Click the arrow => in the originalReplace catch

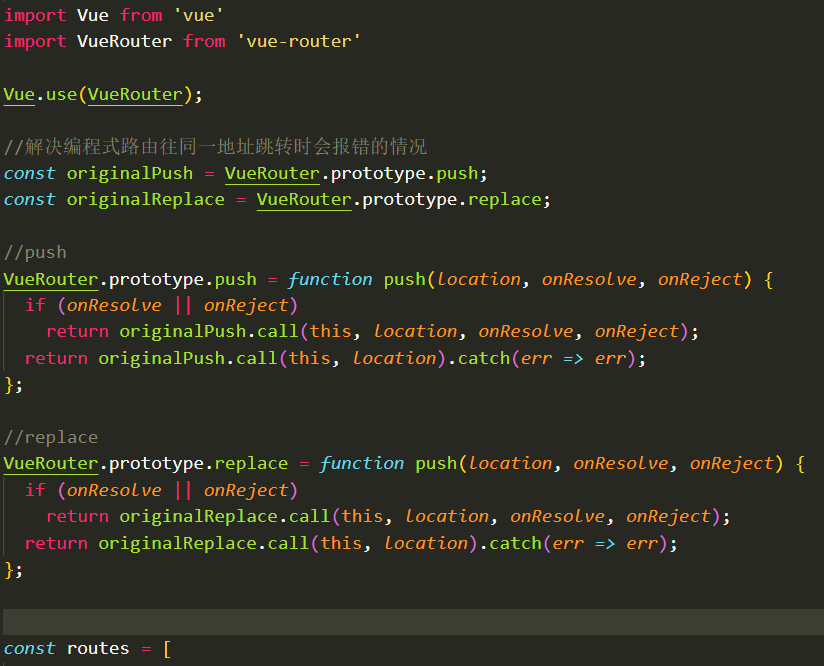tap(605, 543)
